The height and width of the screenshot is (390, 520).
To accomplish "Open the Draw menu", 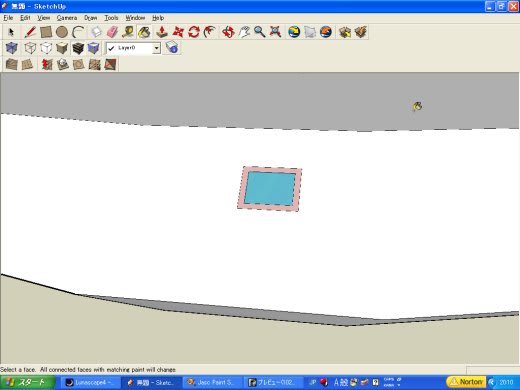I will pos(91,18).
